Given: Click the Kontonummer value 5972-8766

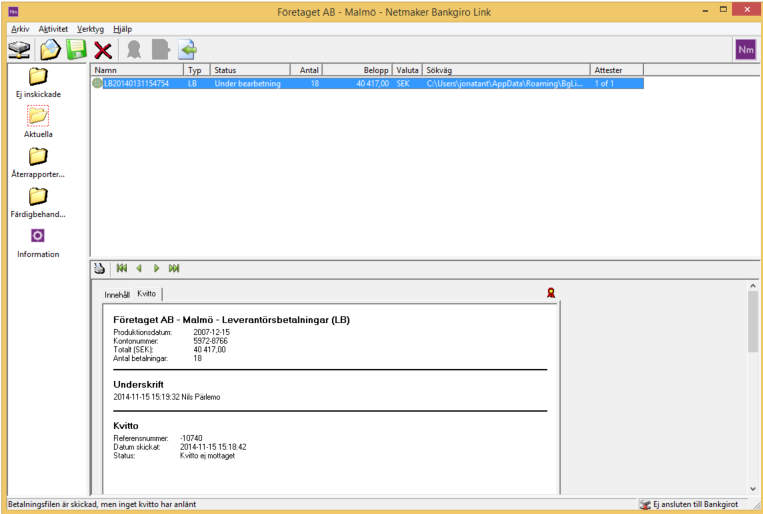Looking at the screenshot, I should tap(210, 341).
